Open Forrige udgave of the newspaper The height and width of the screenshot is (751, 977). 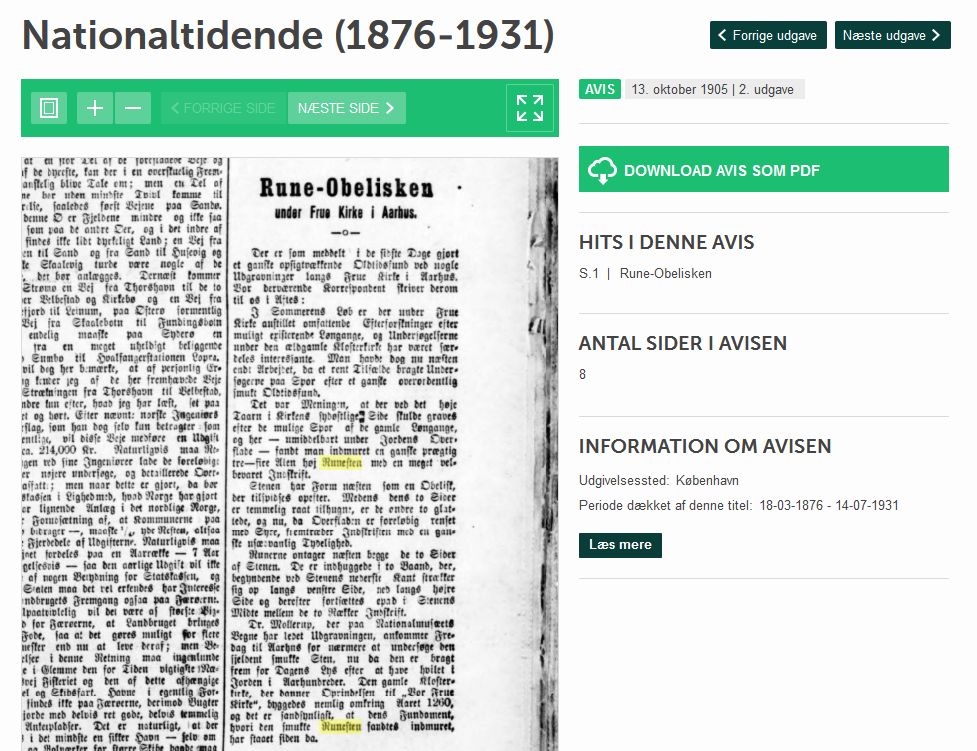(x=767, y=35)
